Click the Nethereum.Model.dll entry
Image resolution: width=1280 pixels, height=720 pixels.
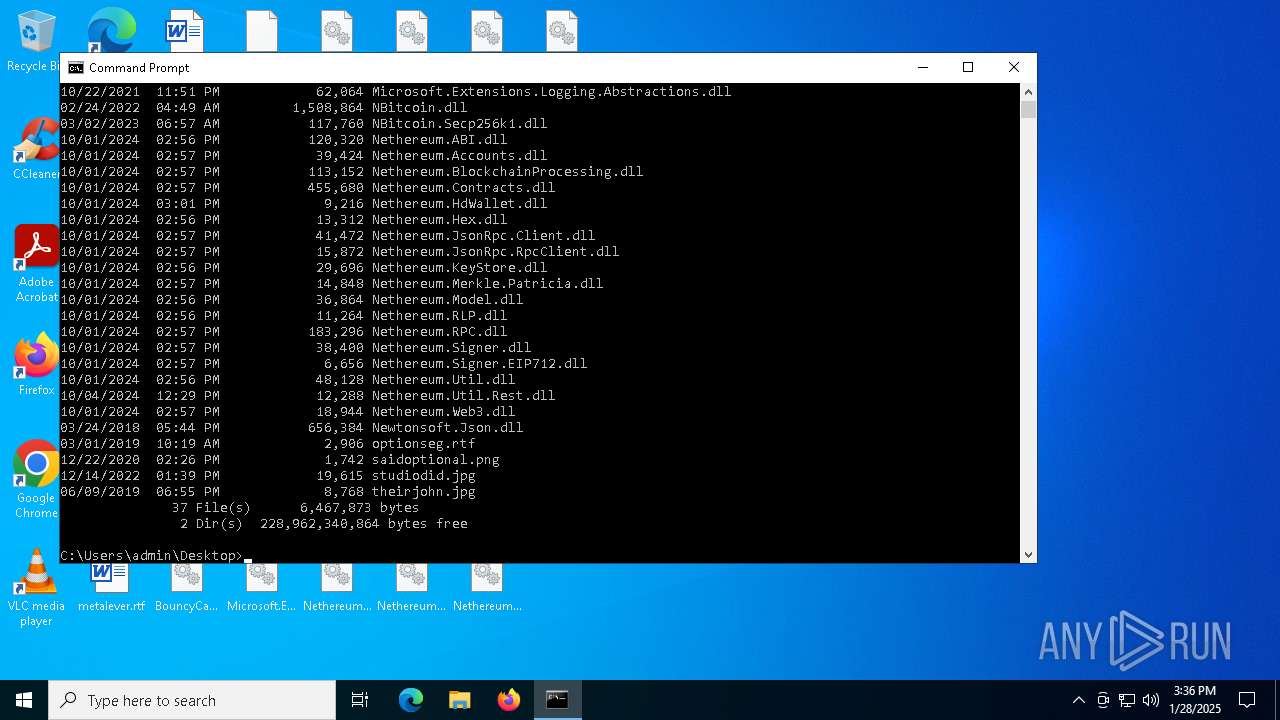pyautogui.click(x=448, y=300)
